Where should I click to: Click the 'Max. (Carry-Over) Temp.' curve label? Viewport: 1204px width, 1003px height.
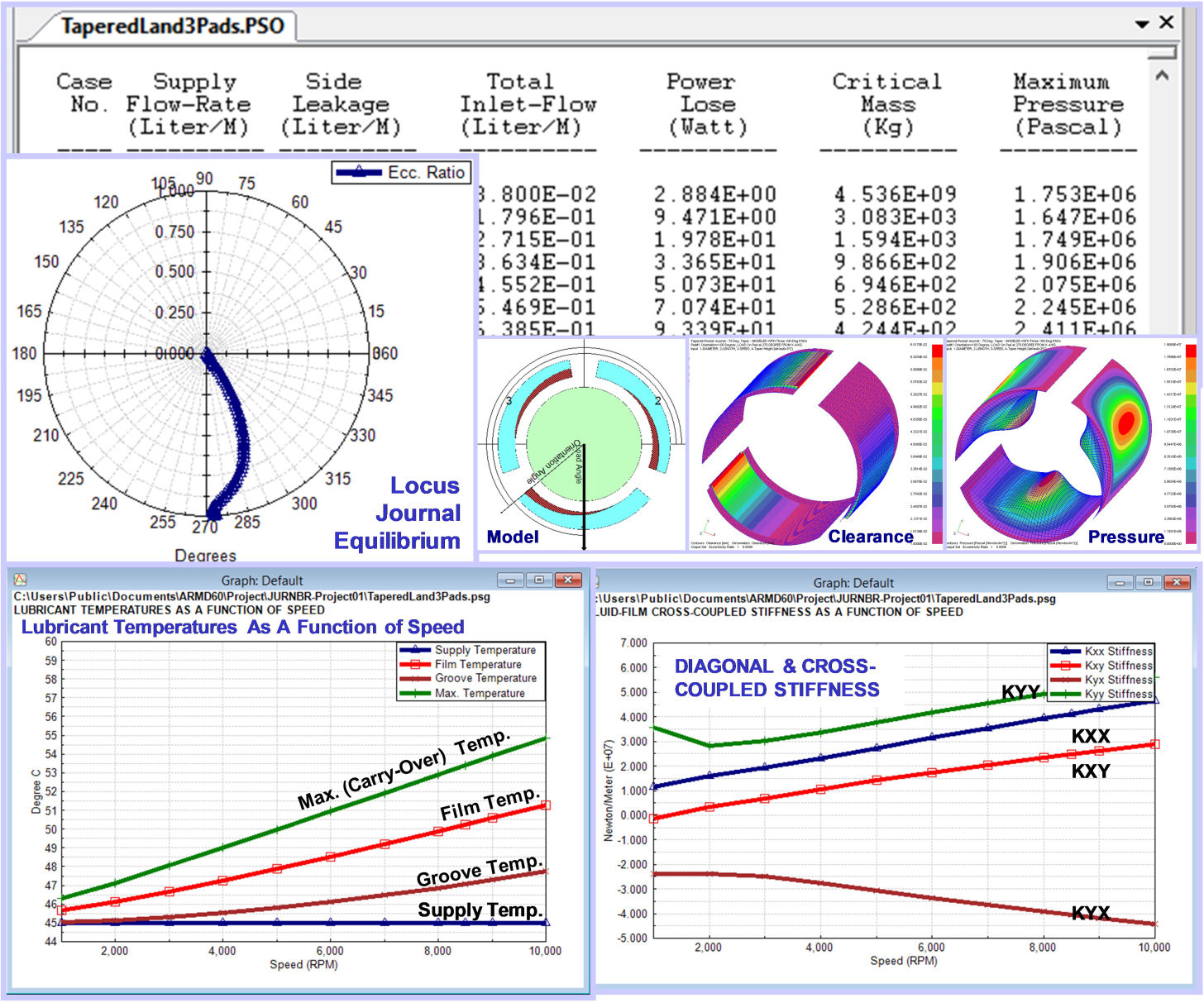404,770
